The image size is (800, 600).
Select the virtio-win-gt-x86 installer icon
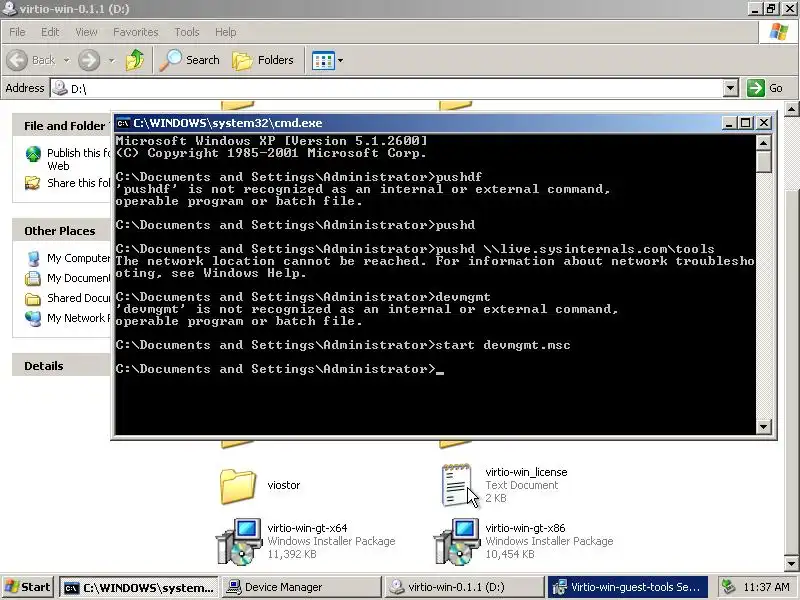pos(457,542)
